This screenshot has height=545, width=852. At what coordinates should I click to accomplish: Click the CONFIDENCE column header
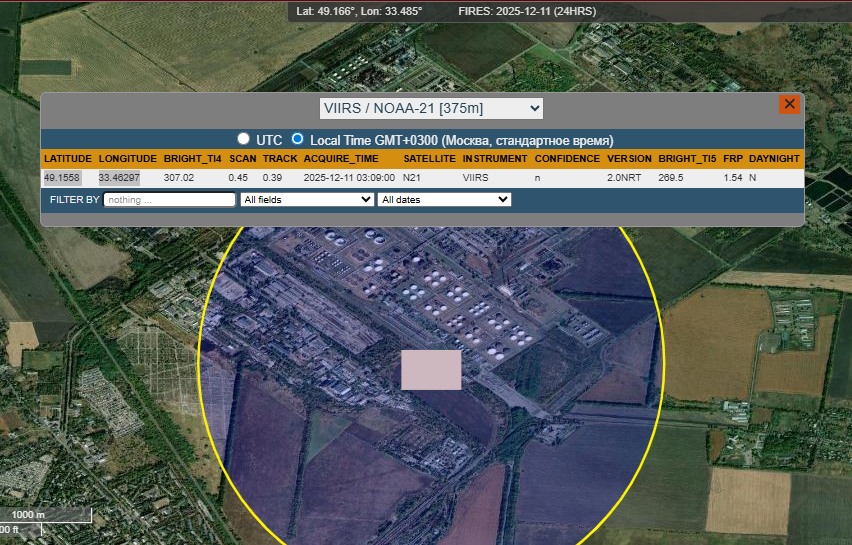(567, 159)
